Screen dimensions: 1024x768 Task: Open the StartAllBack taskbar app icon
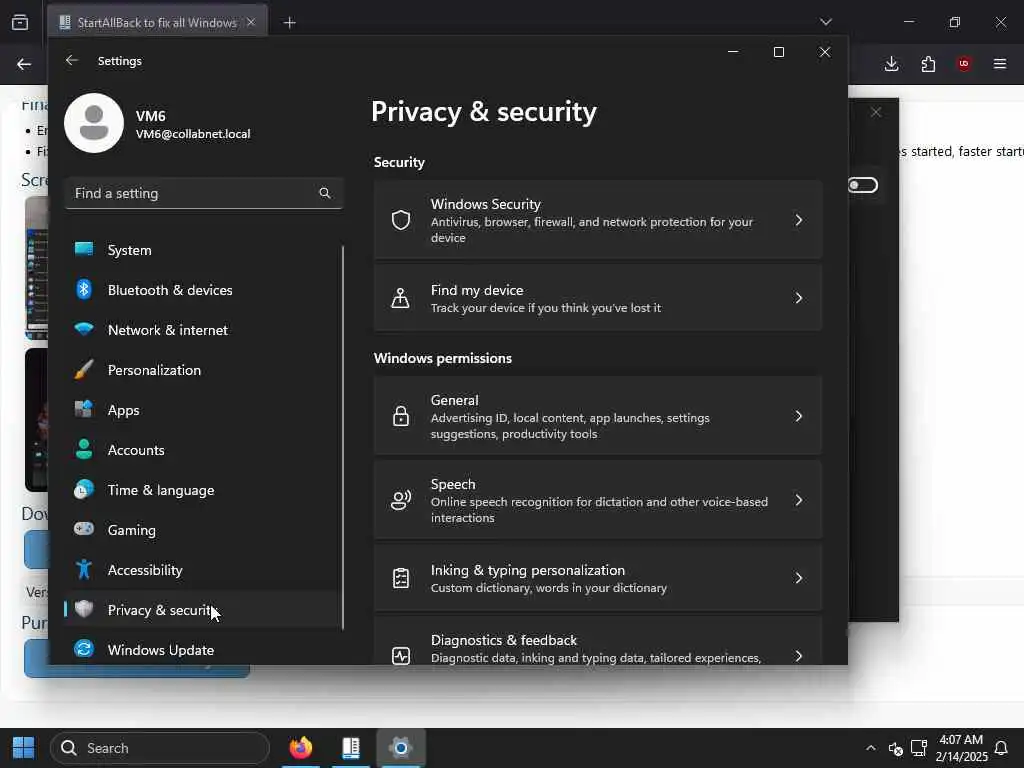point(351,748)
